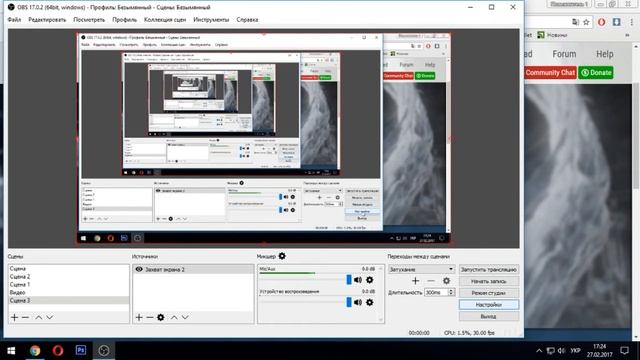Click Запустить трансляцию button
Screen dimensions: 640x360
click(x=489, y=269)
